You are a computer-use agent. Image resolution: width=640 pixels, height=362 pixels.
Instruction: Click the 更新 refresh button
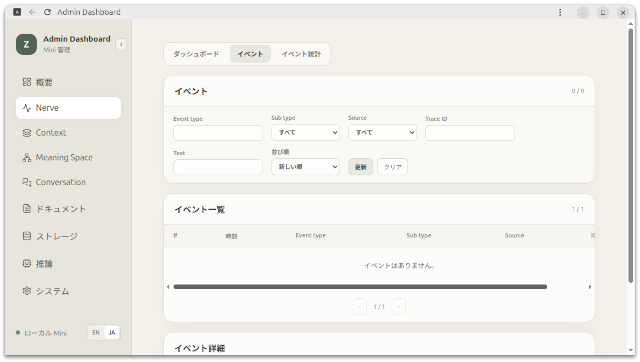click(360, 167)
